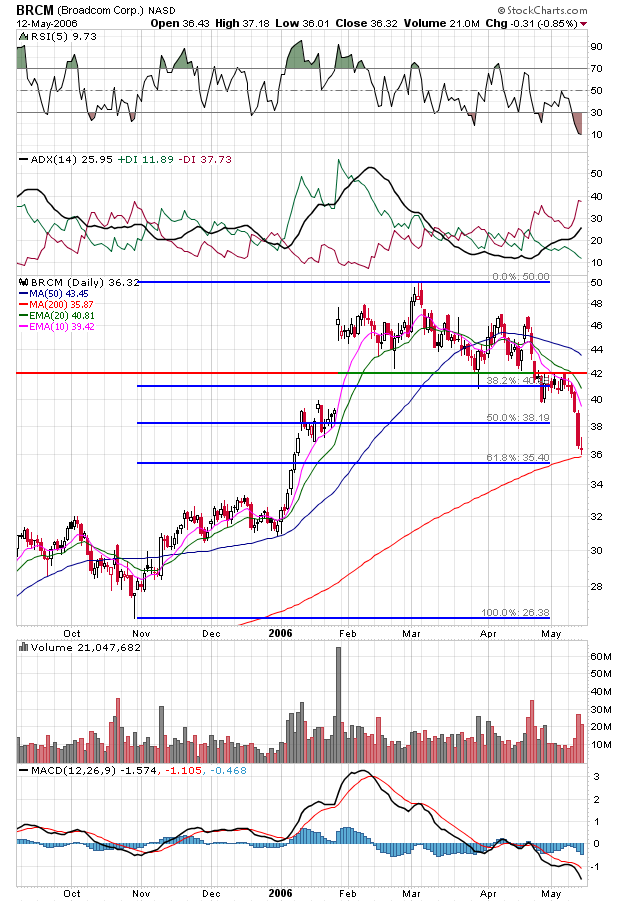The width and height of the screenshot is (620, 902).
Task: Click the tallest volume bar in late January
Action: click(x=338, y=705)
